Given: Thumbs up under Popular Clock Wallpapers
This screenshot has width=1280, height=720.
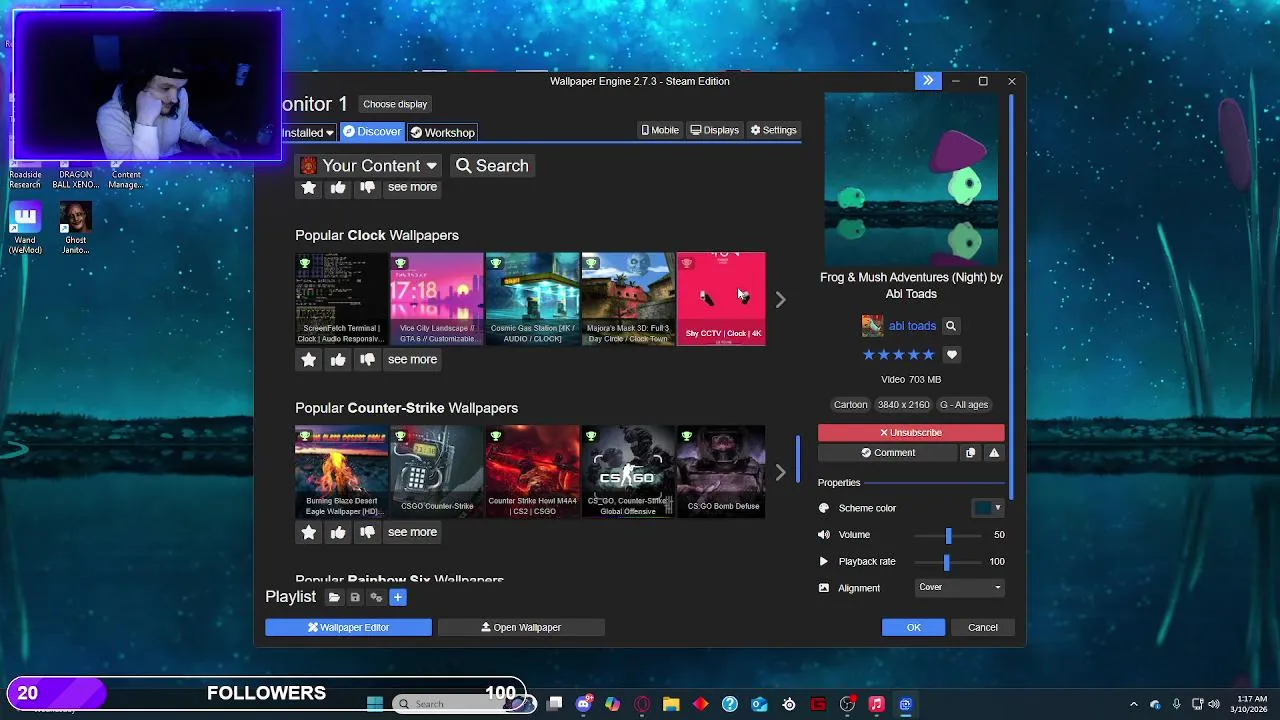Looking at the screenshot, I should [x=338, y=360].
